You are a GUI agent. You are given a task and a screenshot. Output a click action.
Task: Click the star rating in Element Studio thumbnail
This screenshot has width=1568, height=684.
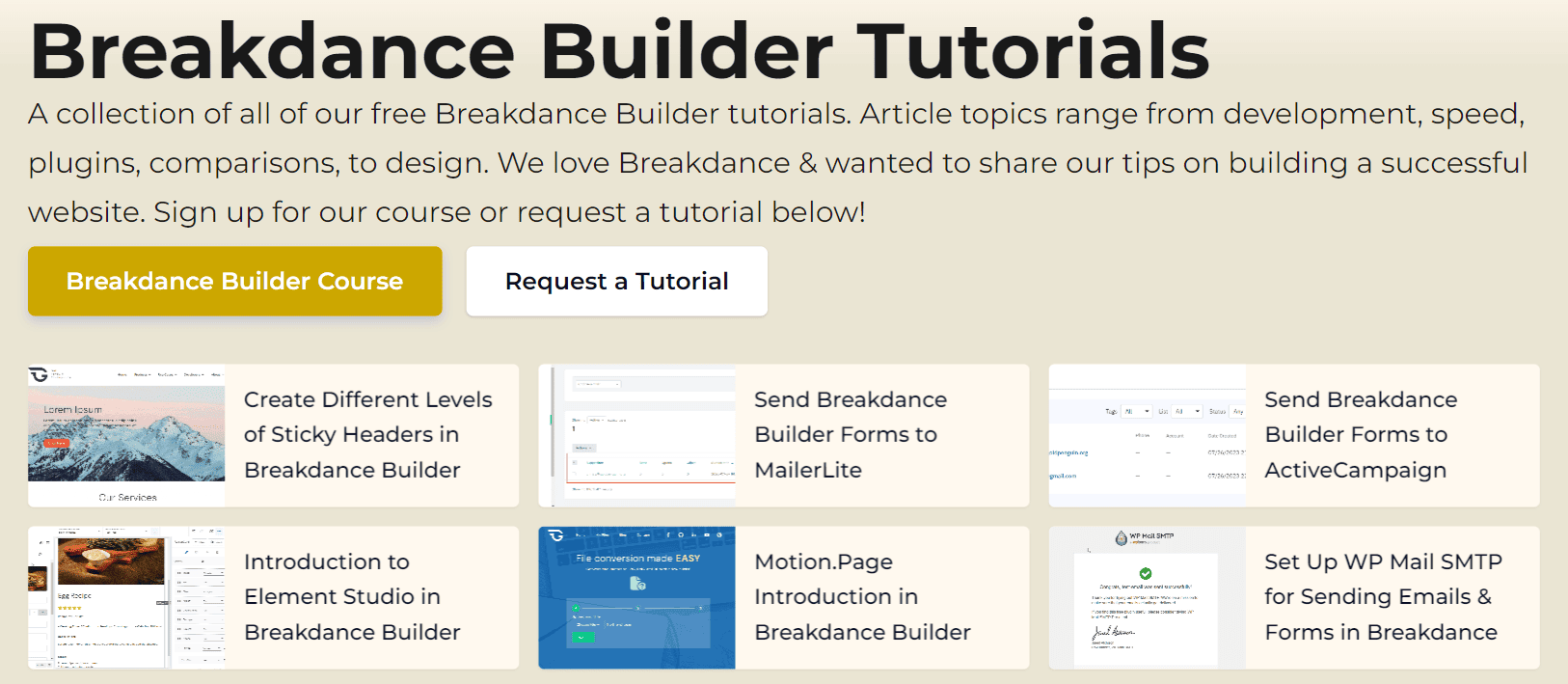[x=69, y=608]
